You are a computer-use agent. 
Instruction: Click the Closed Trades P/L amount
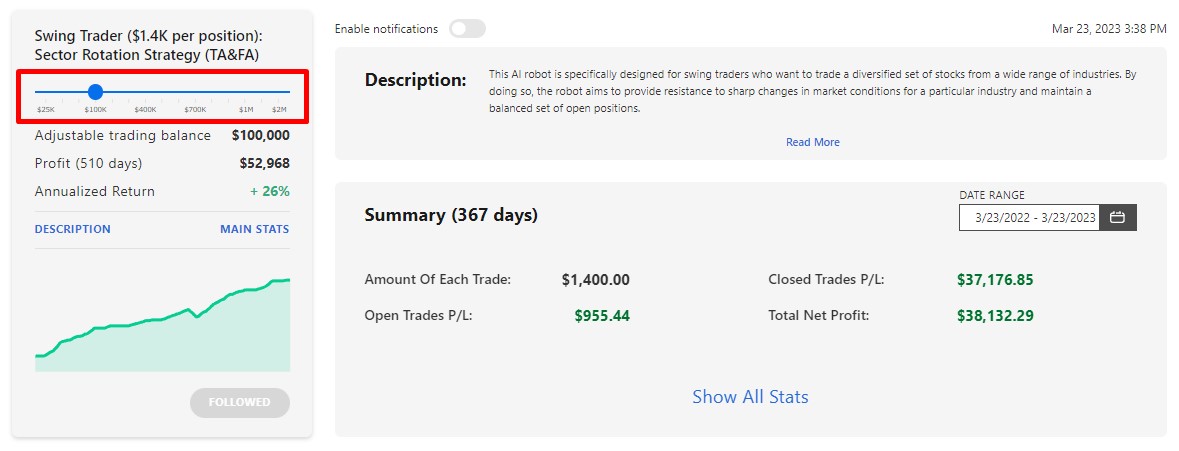tap(995, 280)
